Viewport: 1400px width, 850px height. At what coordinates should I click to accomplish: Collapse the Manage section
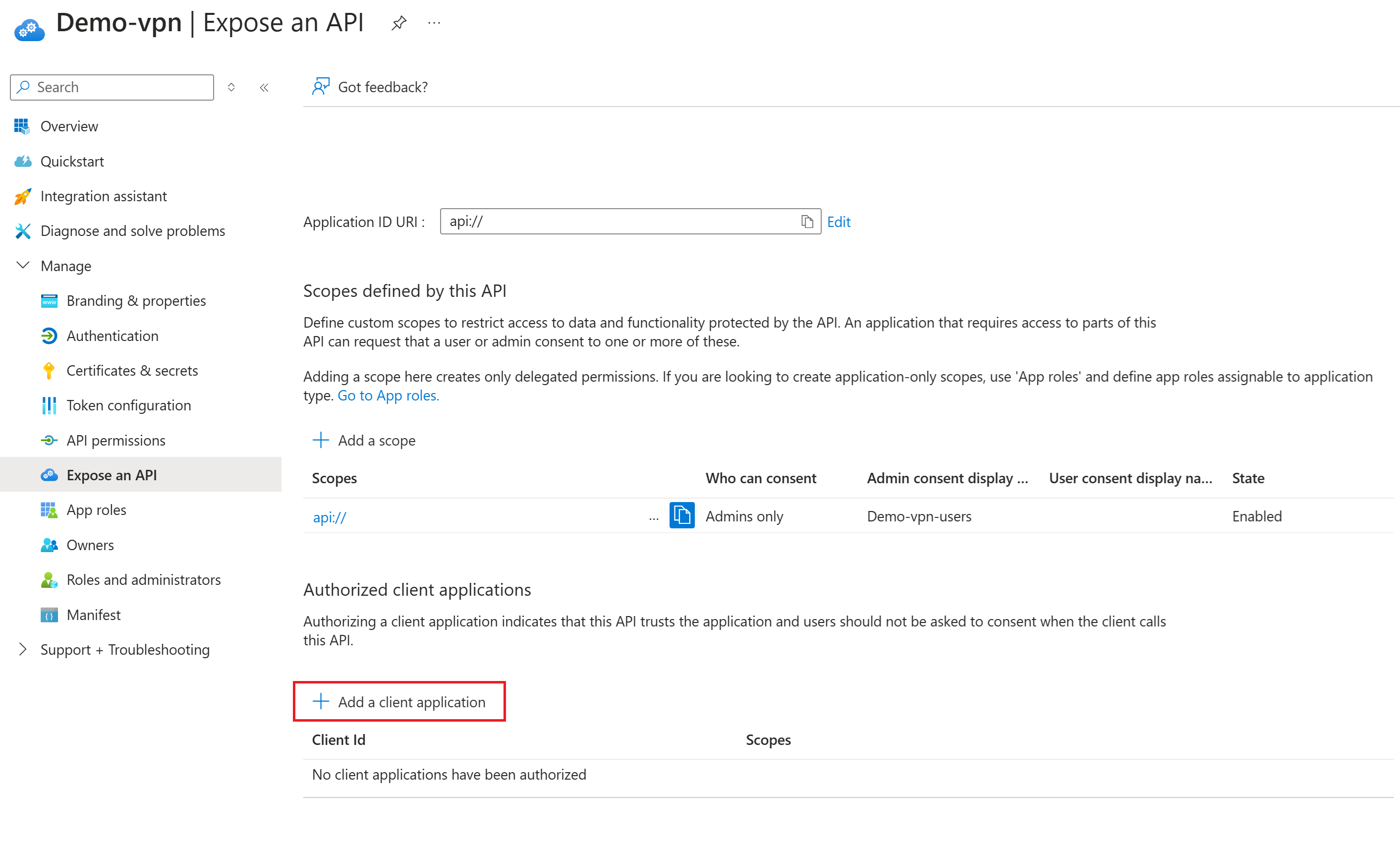[23, 266]
